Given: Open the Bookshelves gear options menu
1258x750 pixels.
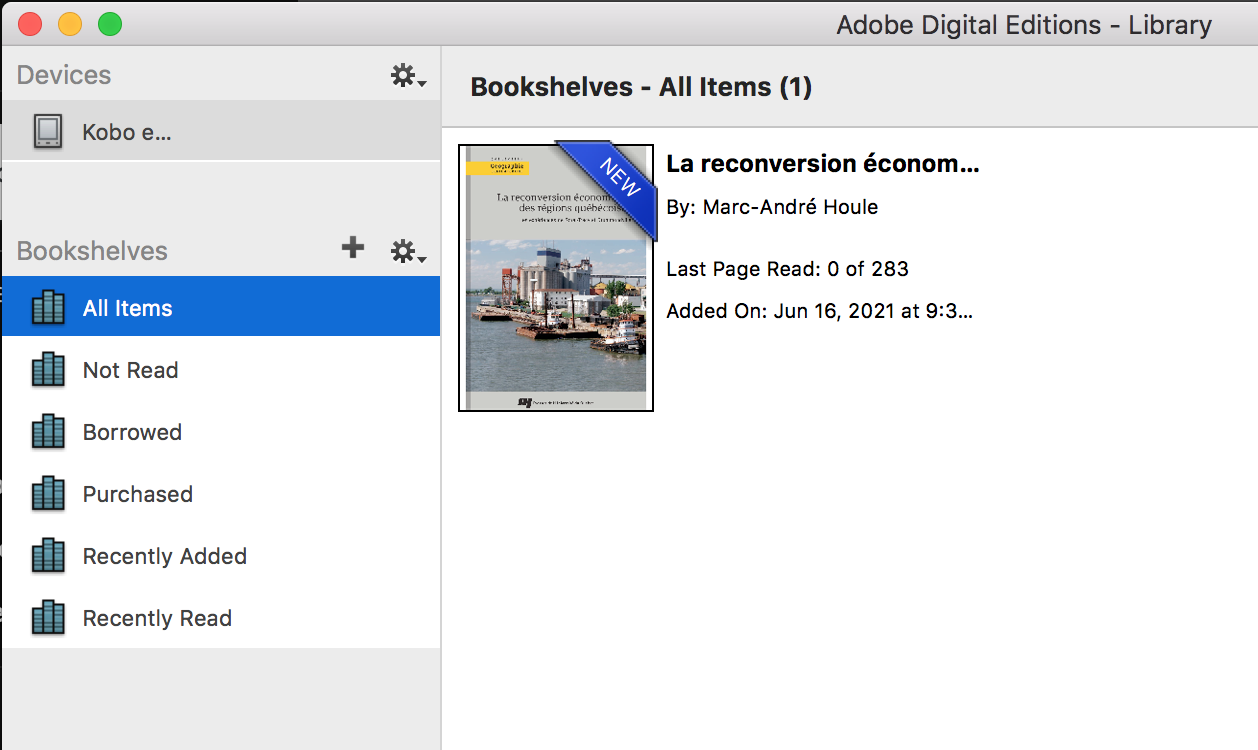Looking at the screenshot, I should (x=407, y=251).
